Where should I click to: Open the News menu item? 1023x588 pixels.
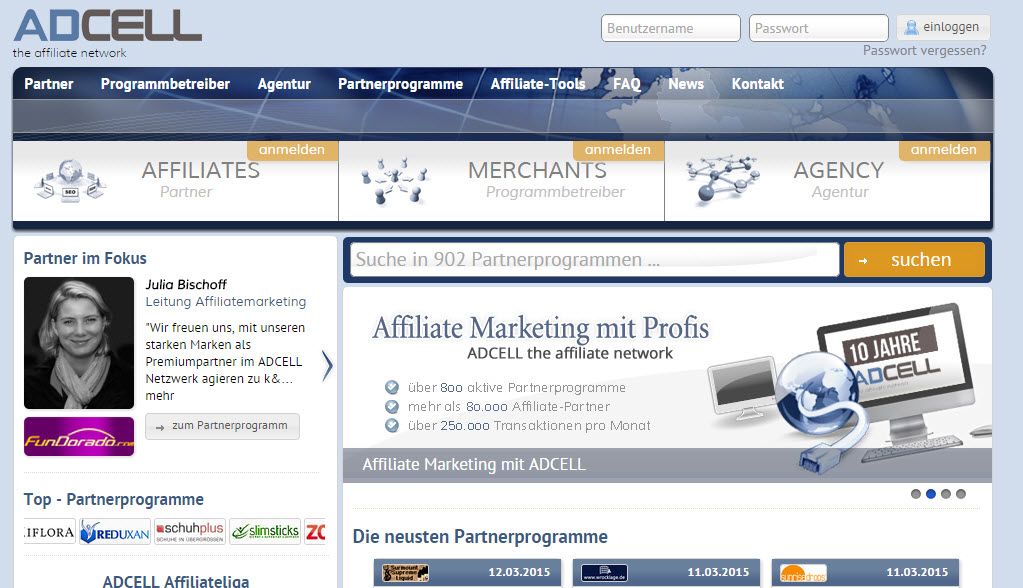[686, 84]
